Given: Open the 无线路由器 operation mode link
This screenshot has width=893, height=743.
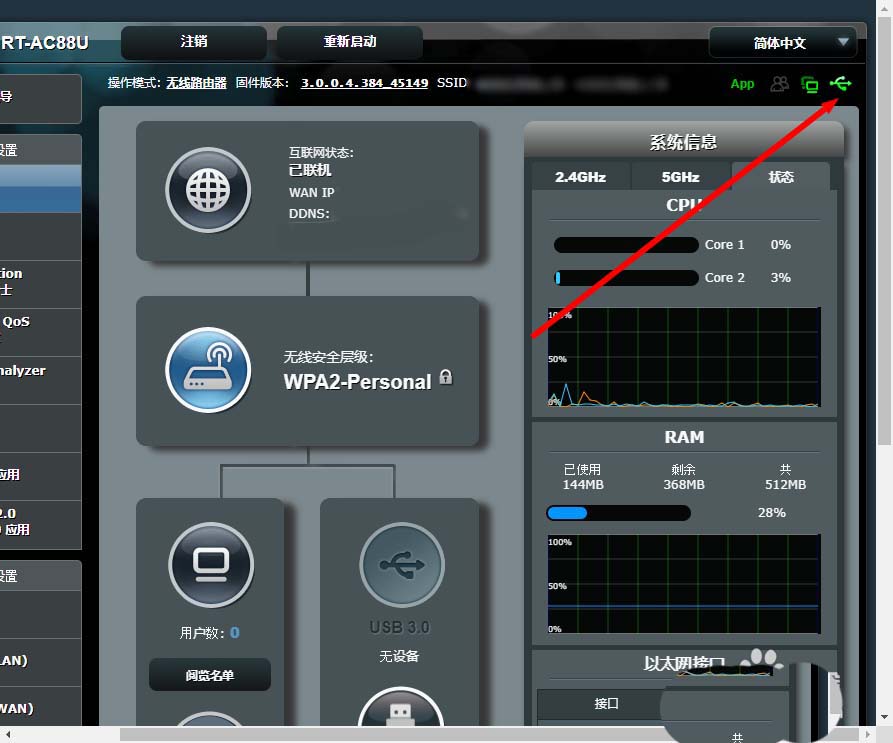Looking at the screenshot, I should point(196,83).
